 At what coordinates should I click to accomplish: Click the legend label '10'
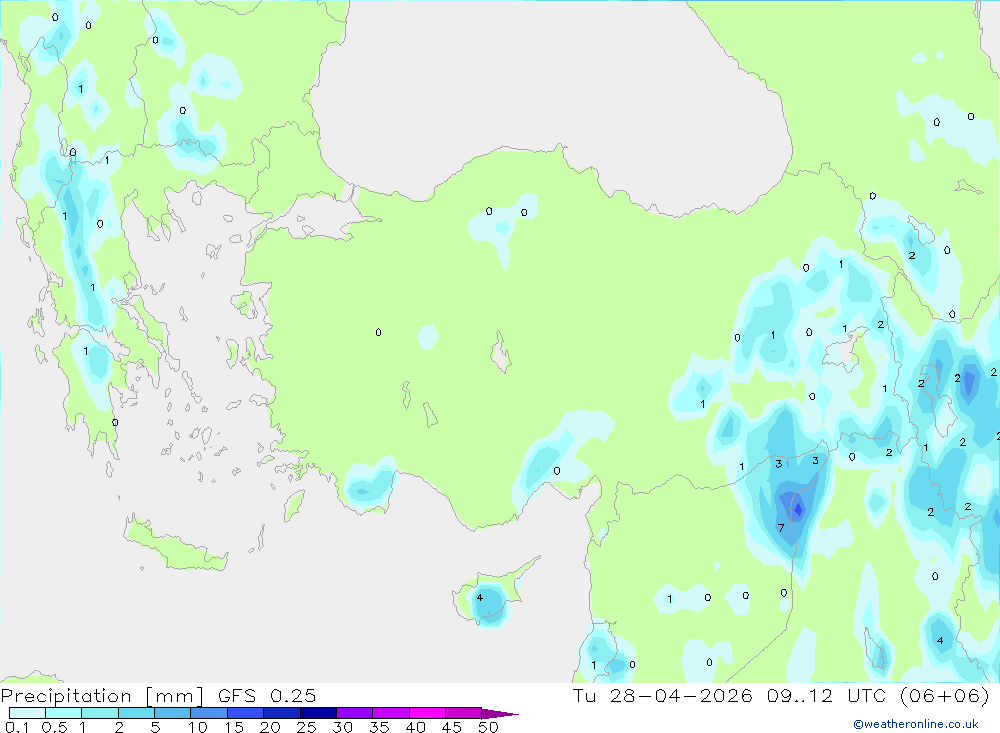(198, 727)
